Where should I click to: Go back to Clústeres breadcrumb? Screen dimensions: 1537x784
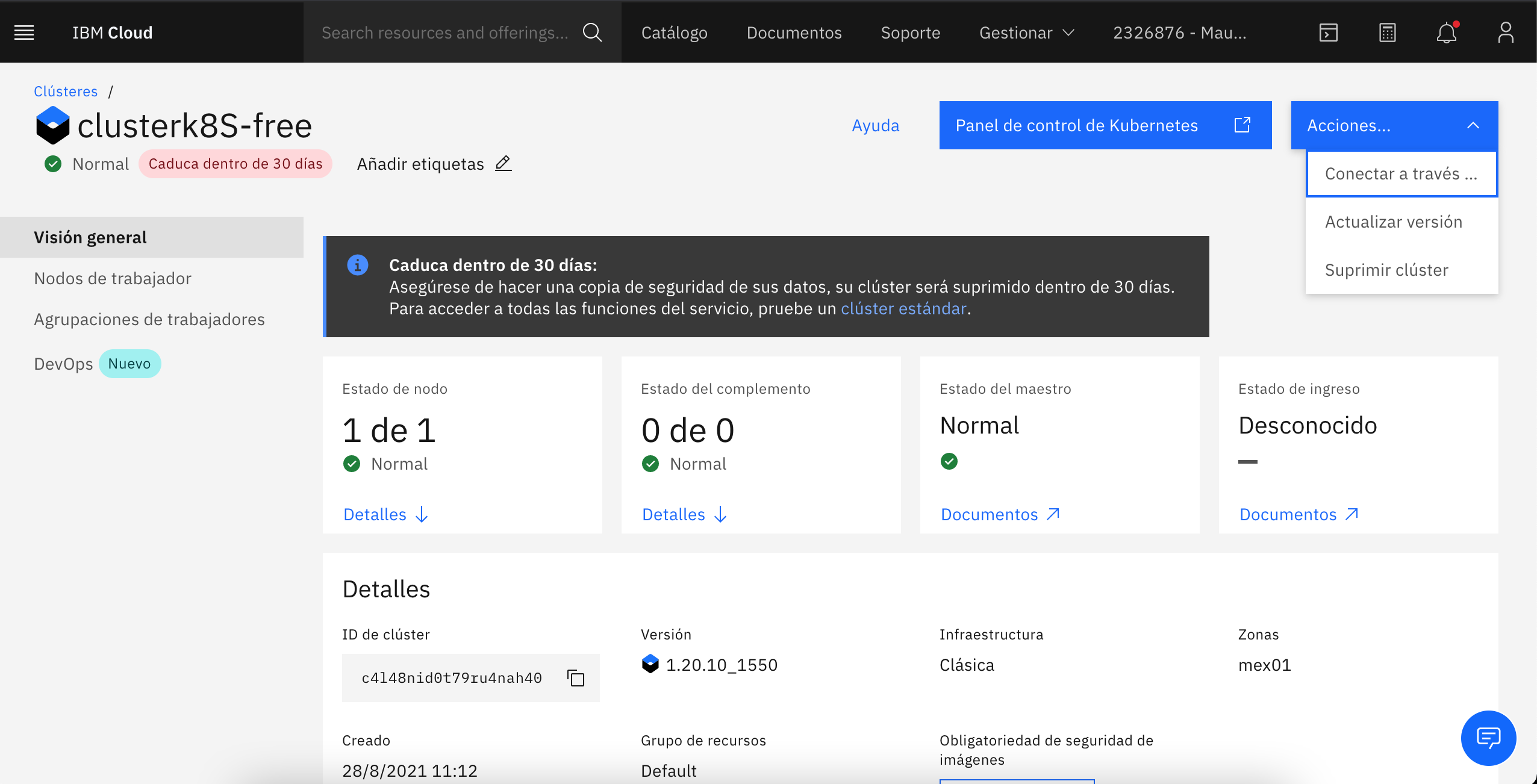coord(66,92)
